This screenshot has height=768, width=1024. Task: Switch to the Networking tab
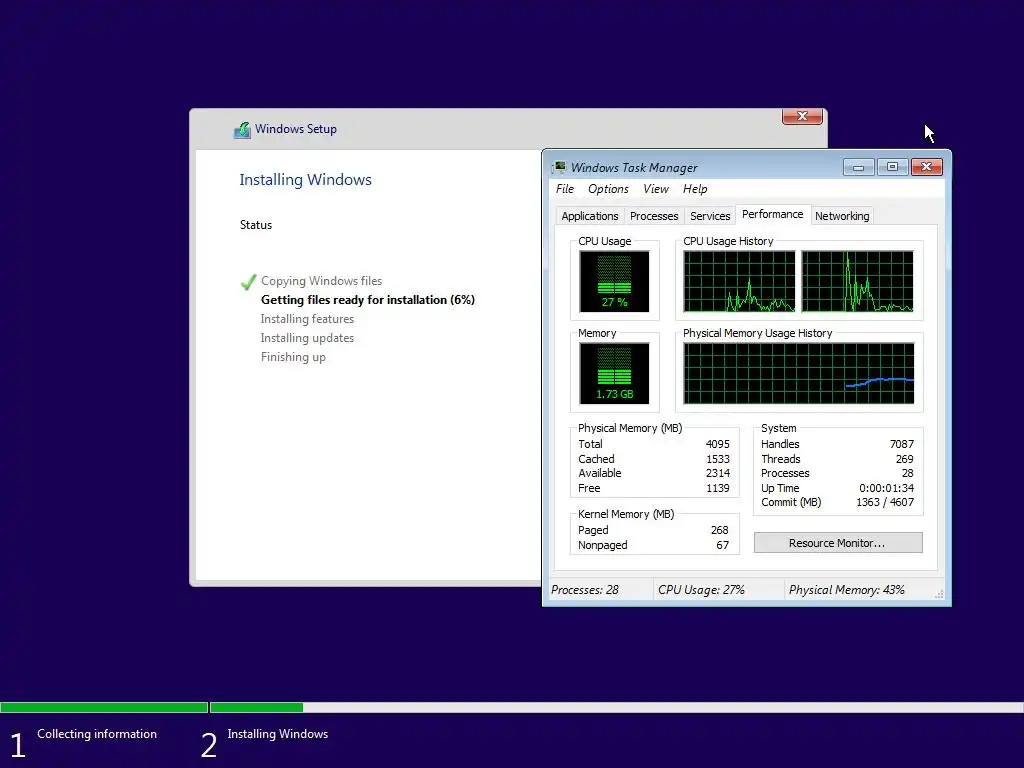point(842,216)
